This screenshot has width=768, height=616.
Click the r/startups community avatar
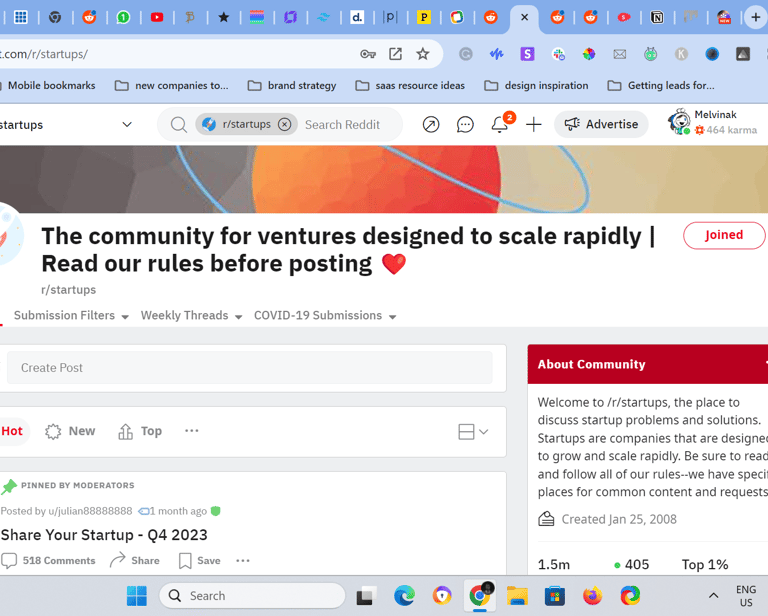point(10,235)
